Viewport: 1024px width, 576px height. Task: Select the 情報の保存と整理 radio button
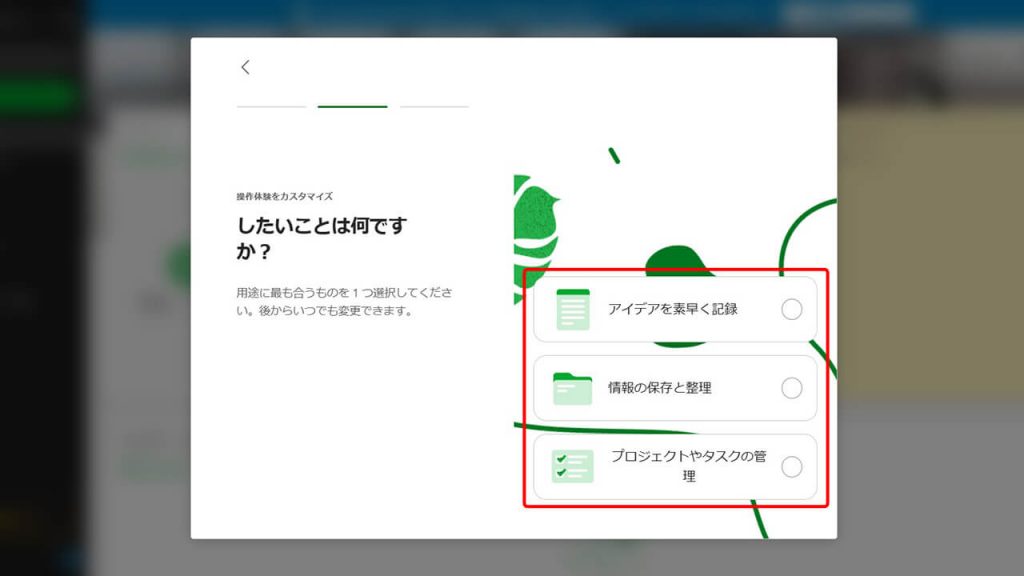click(792, 388)
